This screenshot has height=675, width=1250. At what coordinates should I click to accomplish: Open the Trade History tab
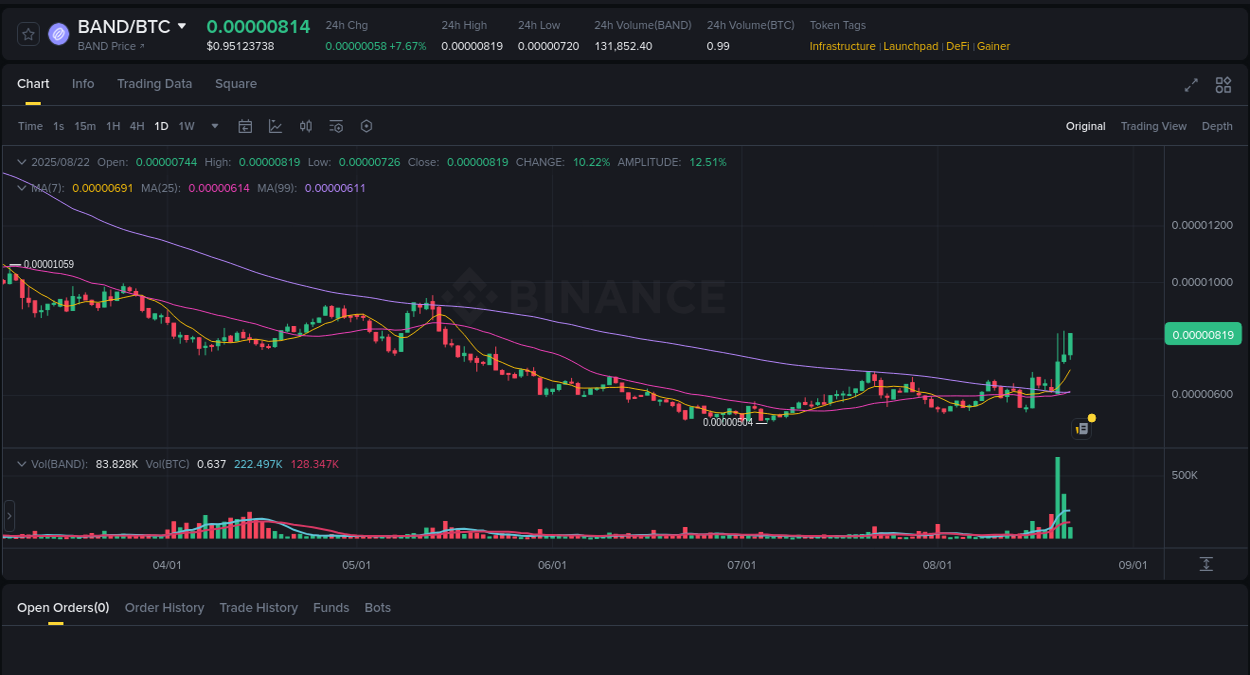point(259,608)
